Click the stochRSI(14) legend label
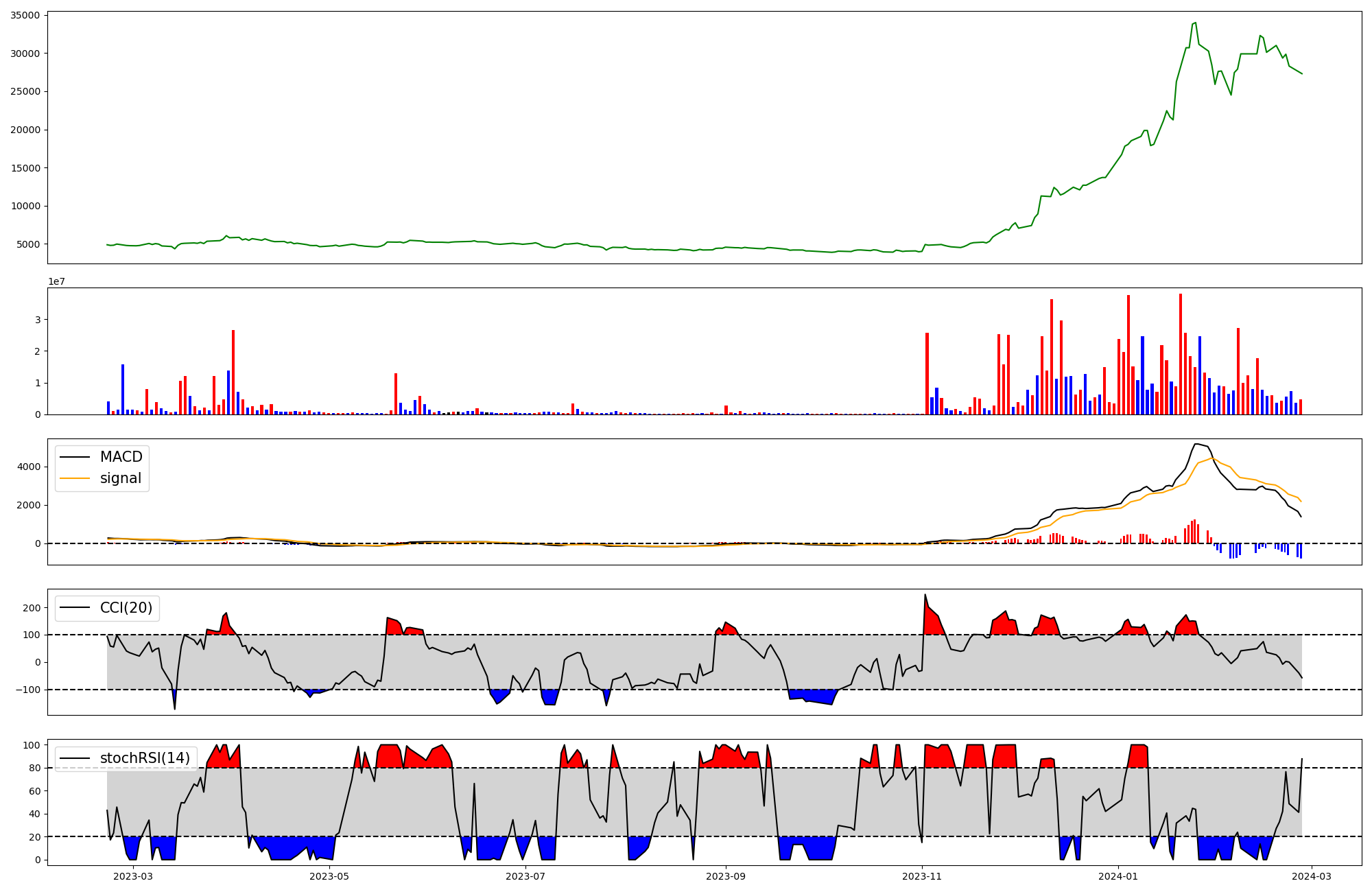The height and width of the screenshot is (892, 1372). [144, 758]
